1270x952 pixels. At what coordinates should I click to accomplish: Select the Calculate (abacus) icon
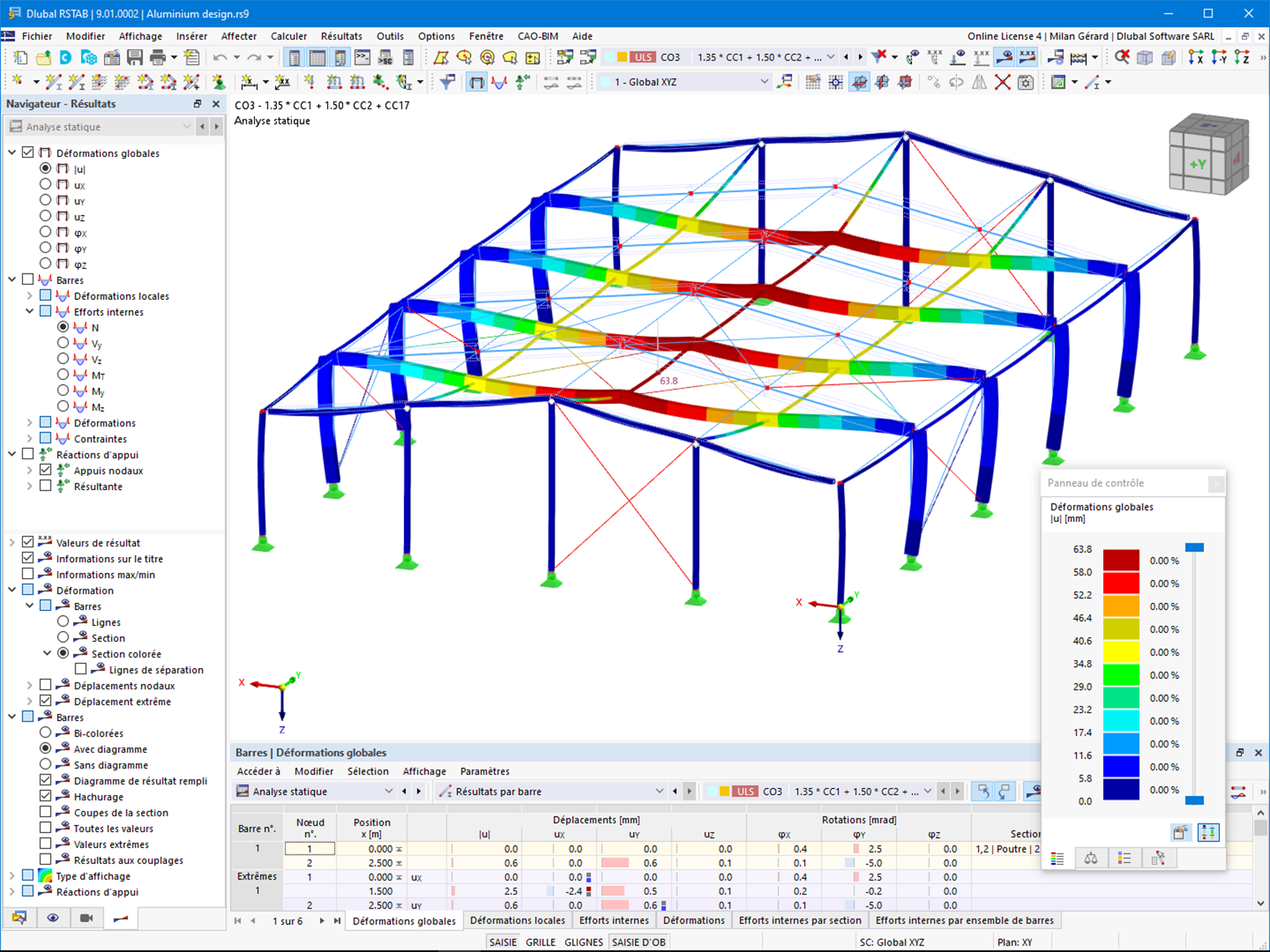110,57
